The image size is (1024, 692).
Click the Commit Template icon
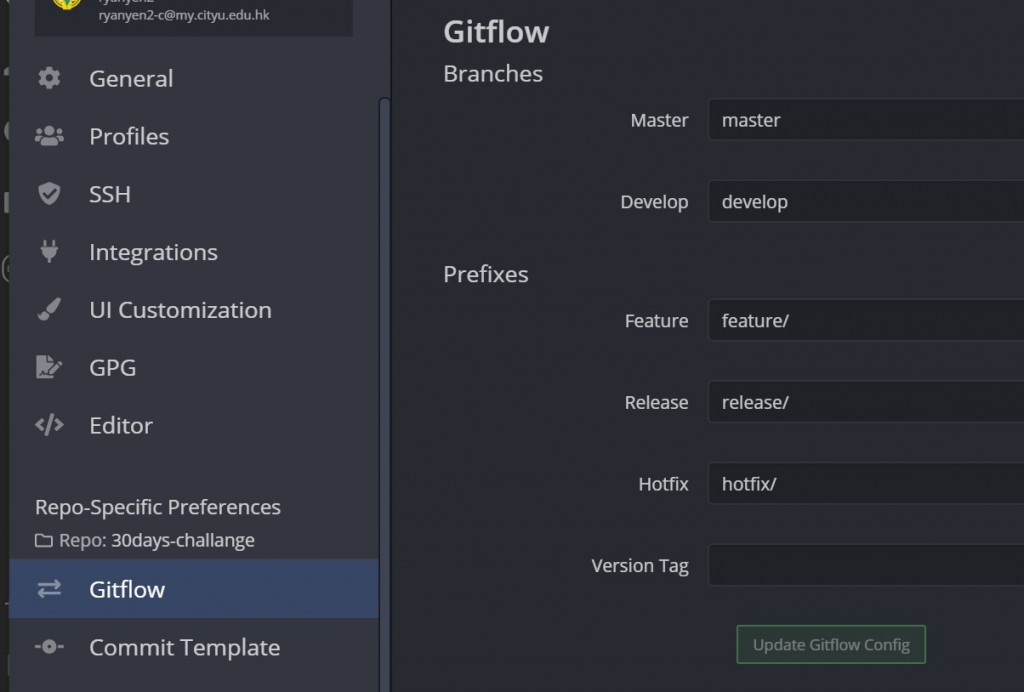tap(49, 647)
